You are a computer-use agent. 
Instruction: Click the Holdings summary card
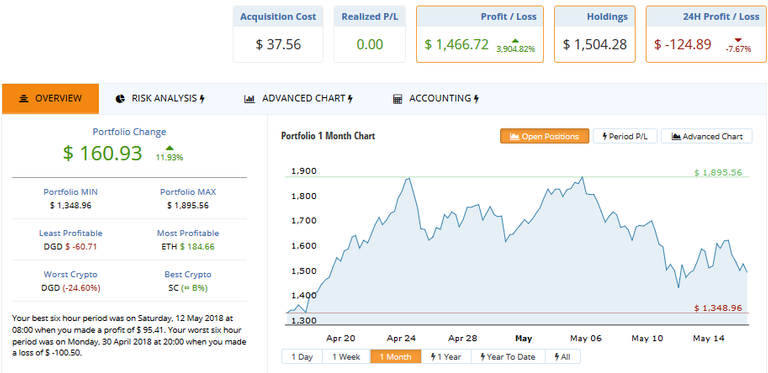point(595,34)
